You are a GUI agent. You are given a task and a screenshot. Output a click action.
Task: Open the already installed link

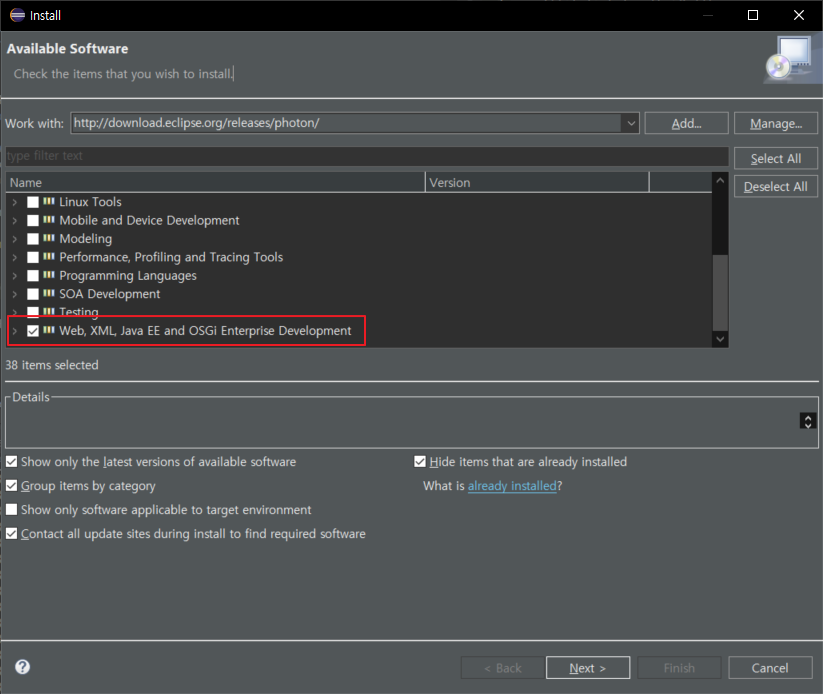pos(512,486)
